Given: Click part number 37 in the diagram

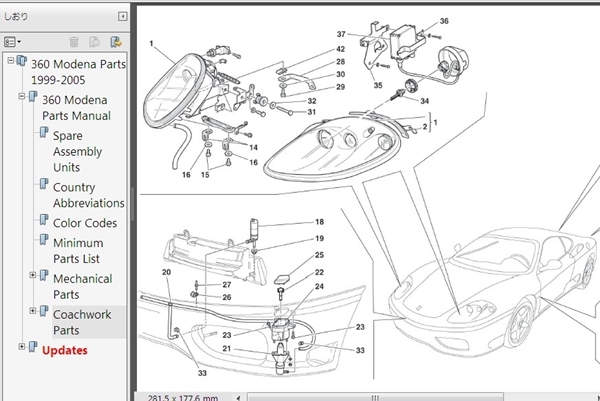Looking at the screenshot, I should click(x=341, y=34).
